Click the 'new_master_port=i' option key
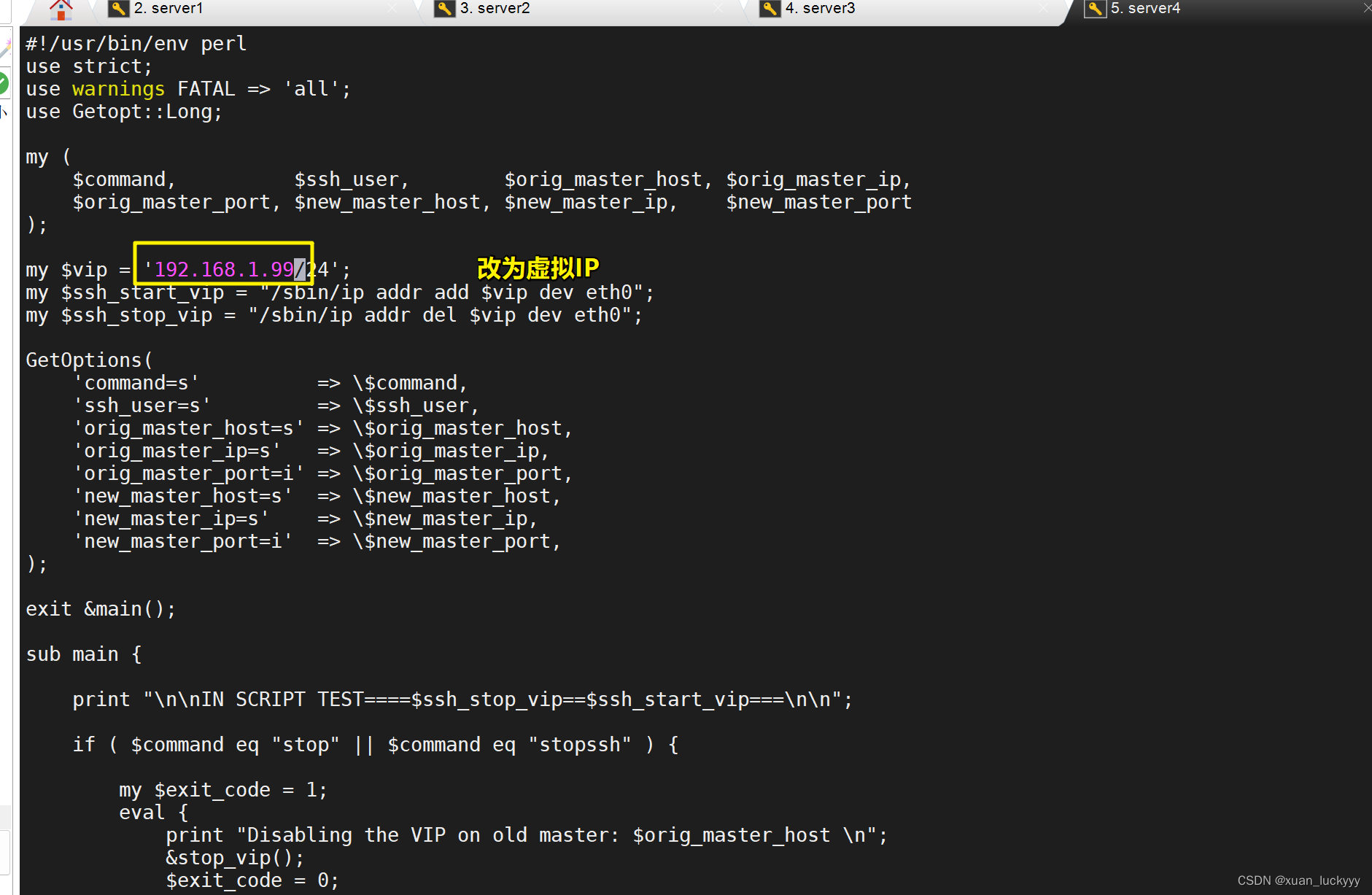The height and width of the screenshot is (895, 1372). [x=183, y=541]
